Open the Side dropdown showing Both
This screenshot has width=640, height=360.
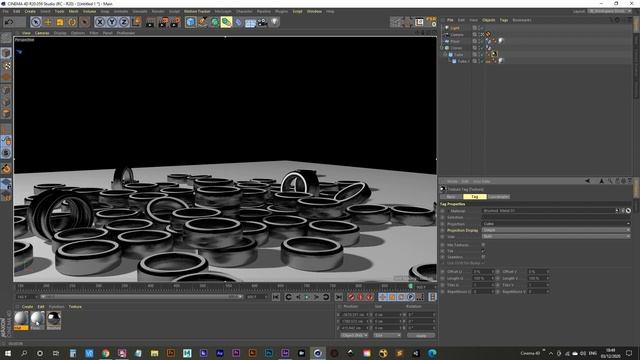556,236
